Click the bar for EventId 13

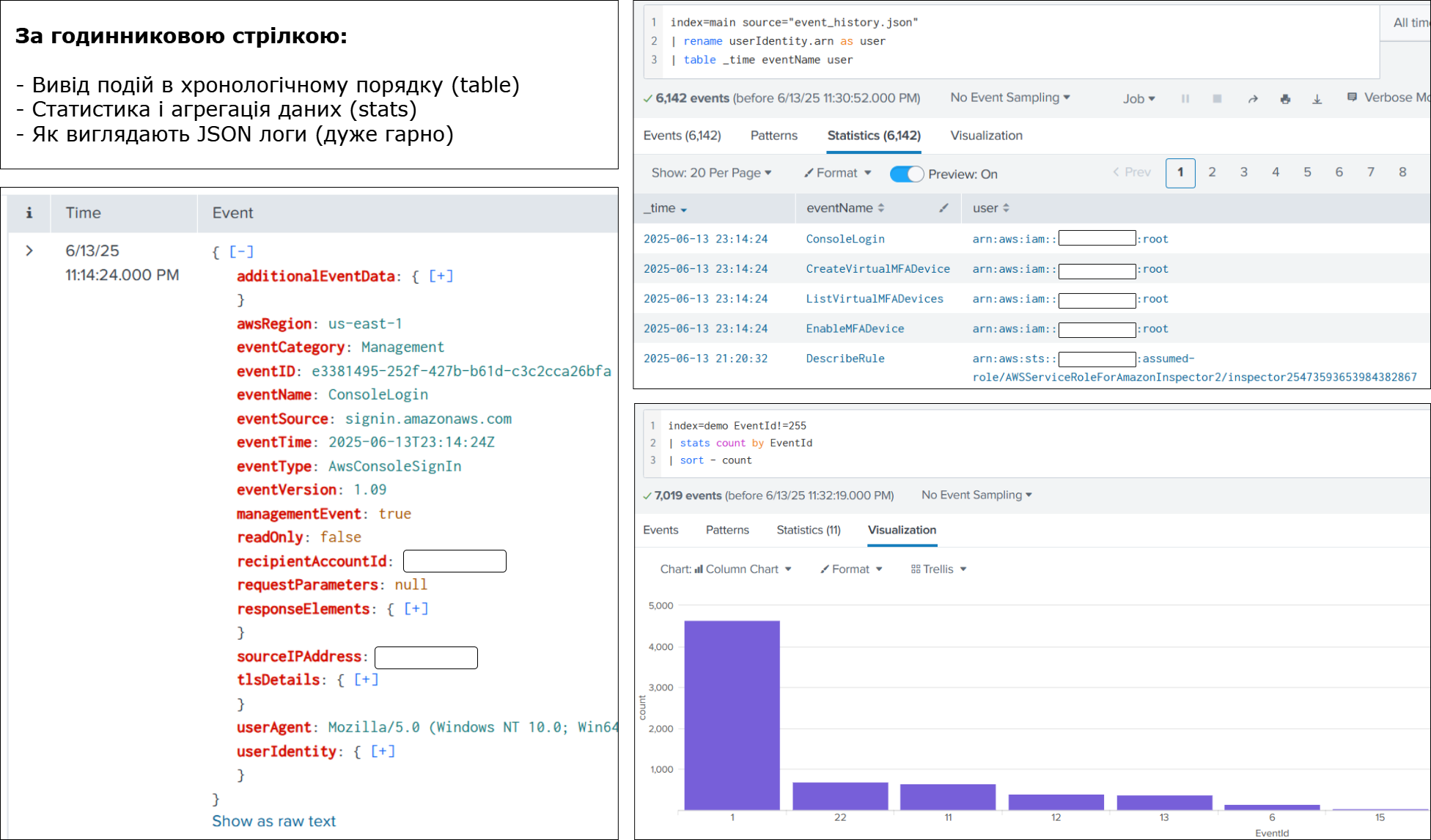coord(1164,803)
